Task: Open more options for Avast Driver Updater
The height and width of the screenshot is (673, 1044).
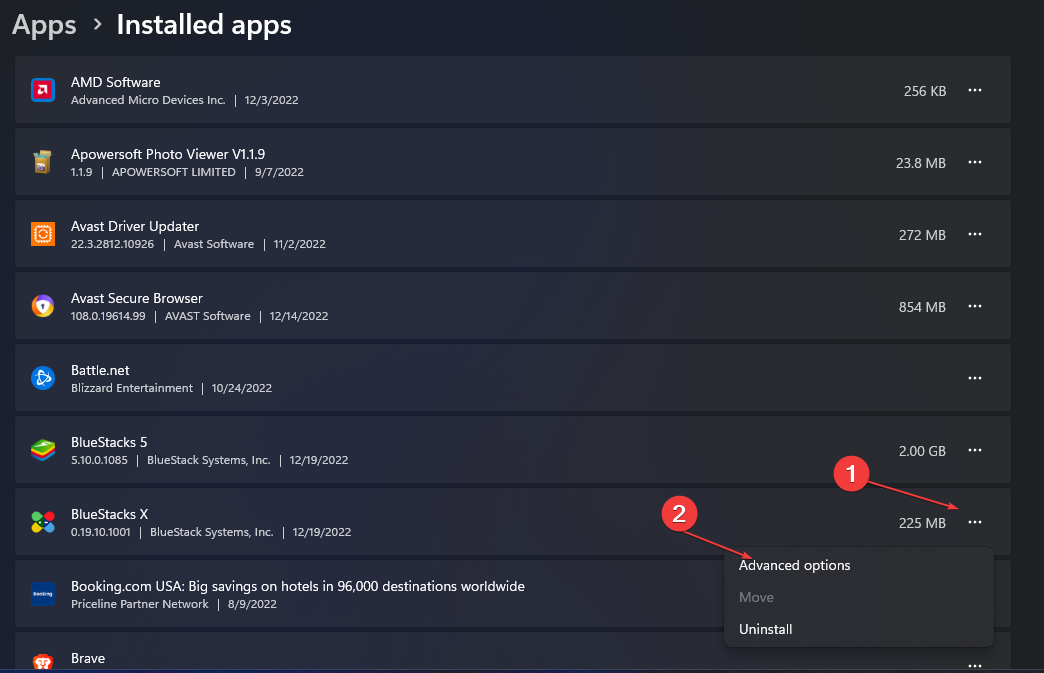Action: click(975, 234)
